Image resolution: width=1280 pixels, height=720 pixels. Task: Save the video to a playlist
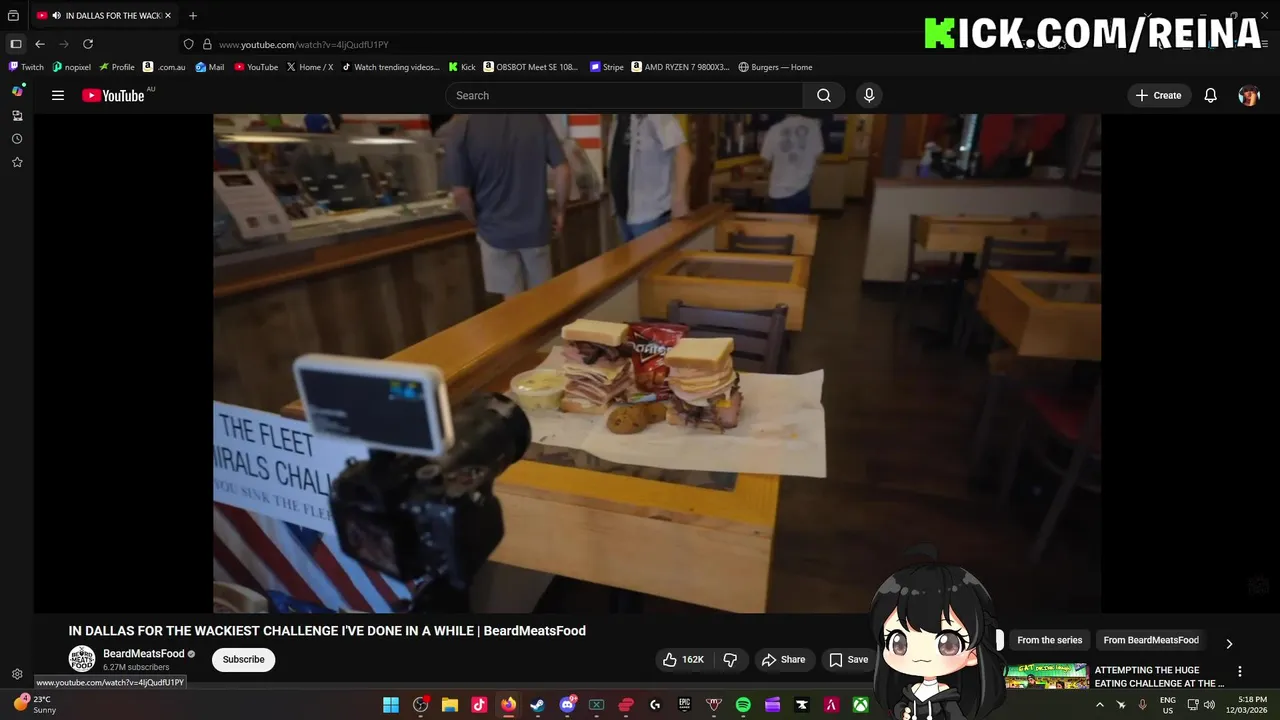pos(849,659)
